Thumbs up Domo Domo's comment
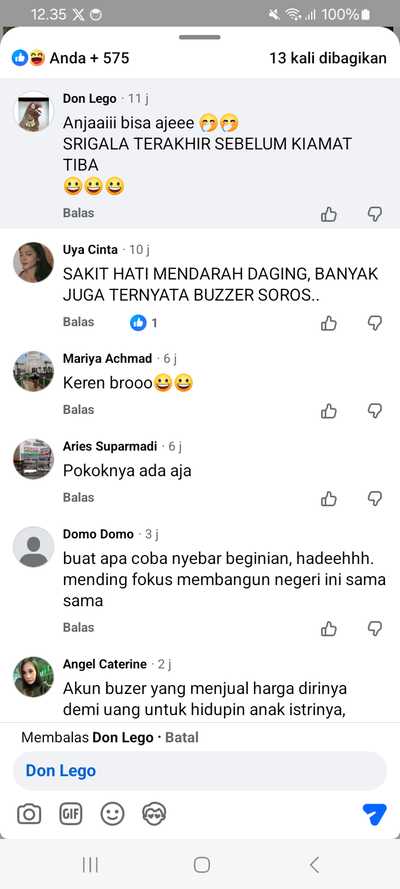The image size is (400, 889). (x=329, y=629)
